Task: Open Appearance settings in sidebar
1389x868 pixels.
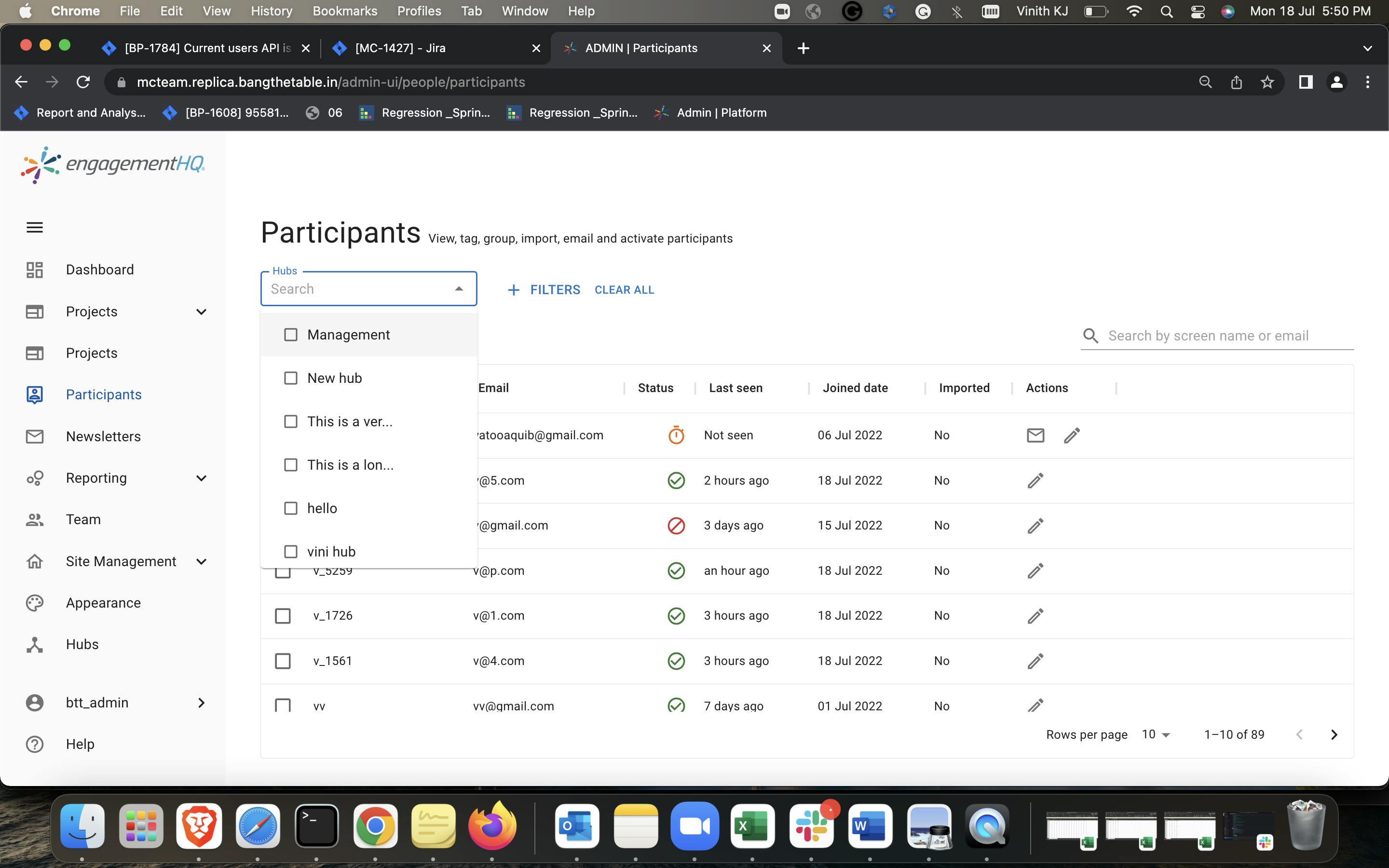Action: point(103,603)
